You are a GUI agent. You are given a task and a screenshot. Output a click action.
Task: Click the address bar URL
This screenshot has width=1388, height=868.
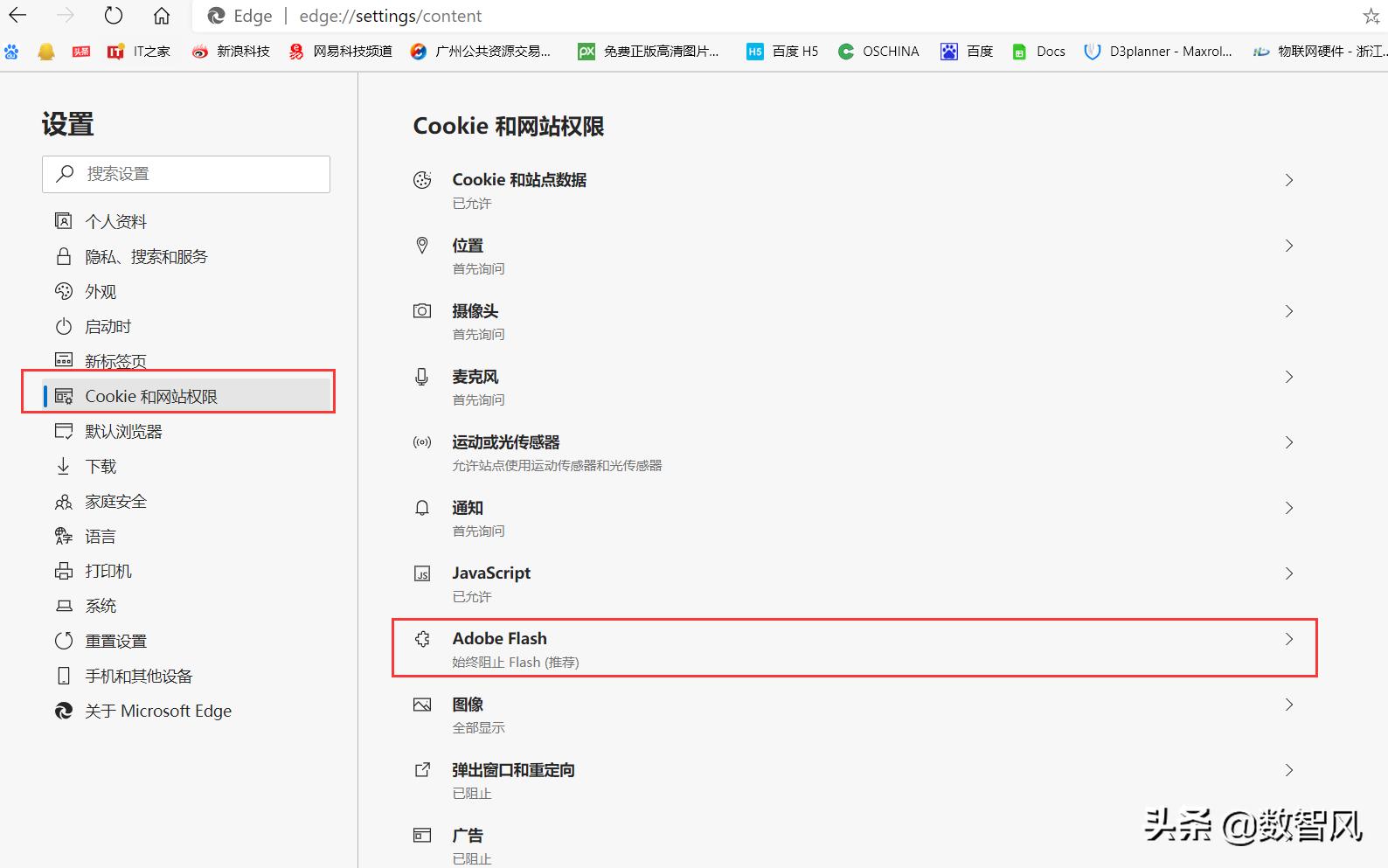click(x=391, y=16)
